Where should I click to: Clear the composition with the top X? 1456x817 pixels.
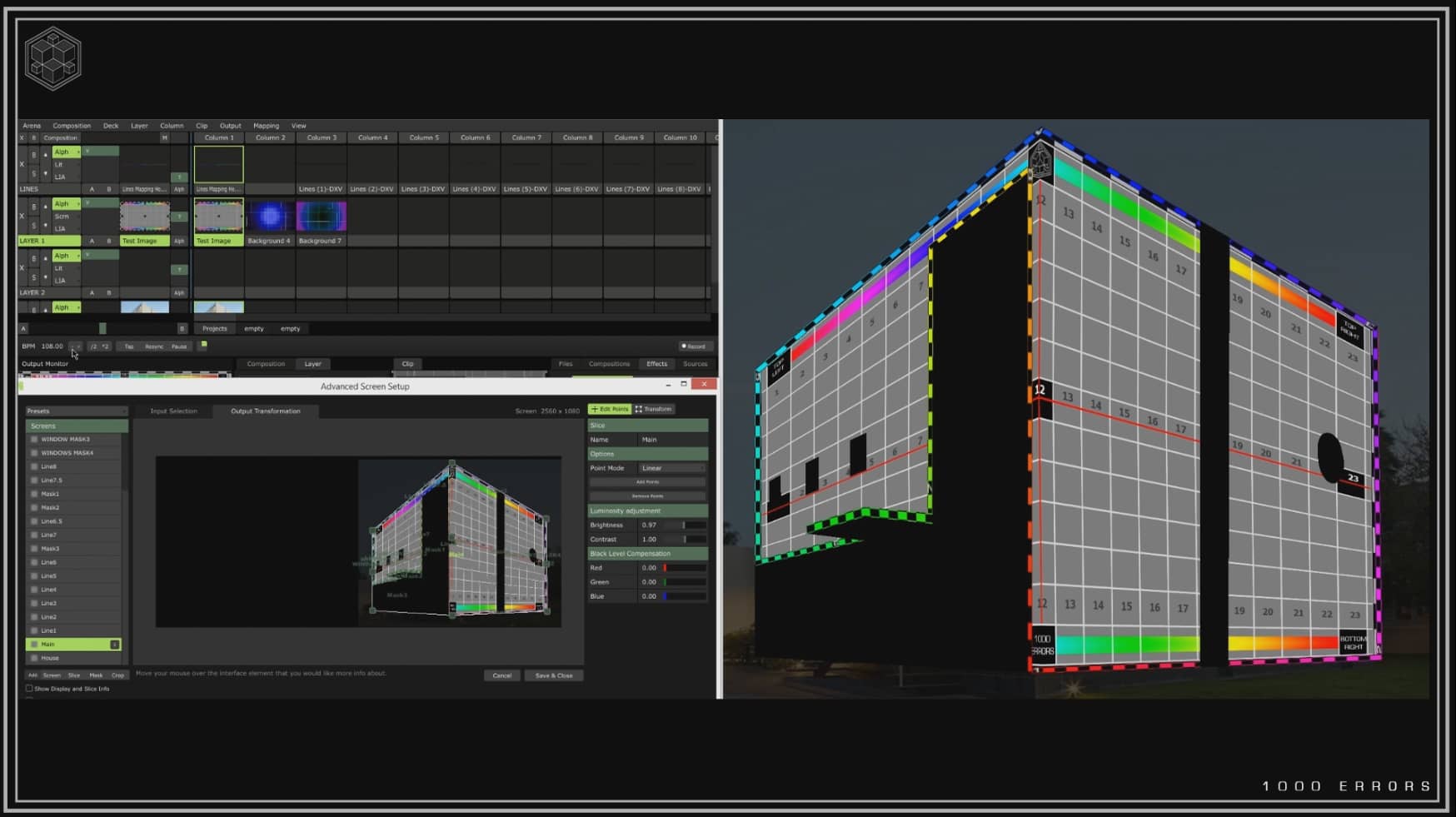[x=22, y=138]
